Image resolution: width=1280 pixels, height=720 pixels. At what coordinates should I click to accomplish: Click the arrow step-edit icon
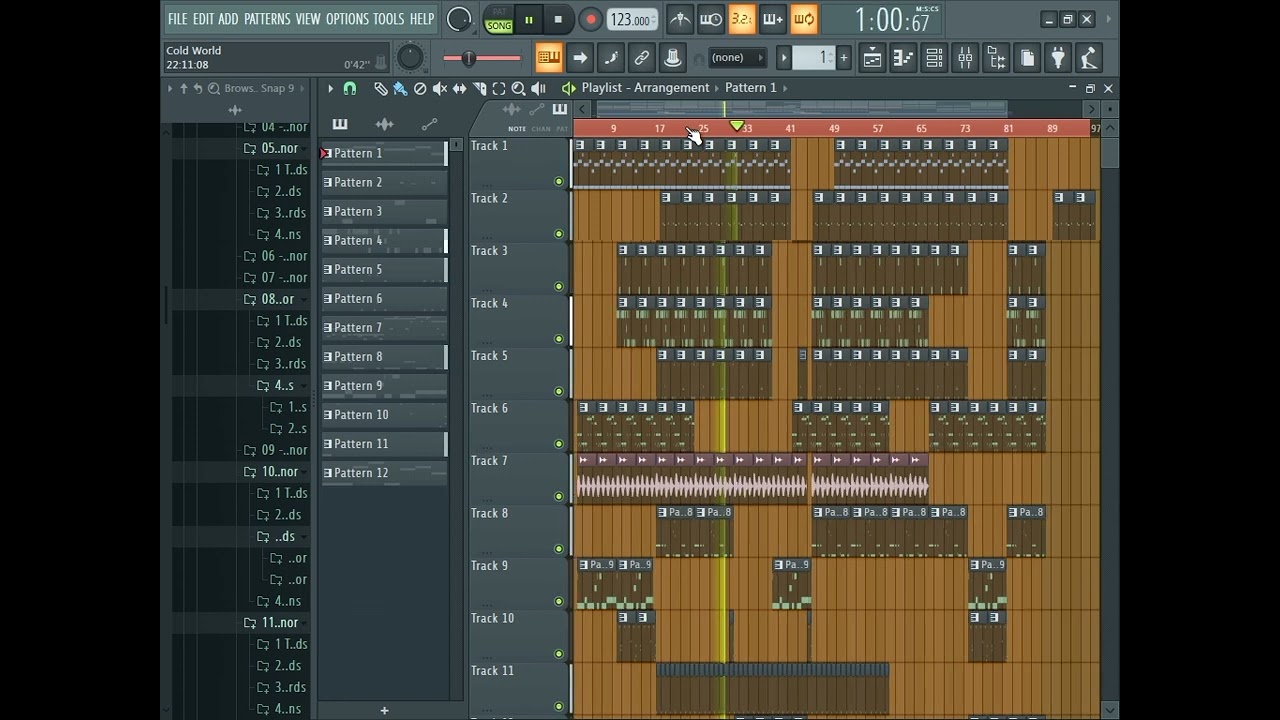[x=580, y=58]
